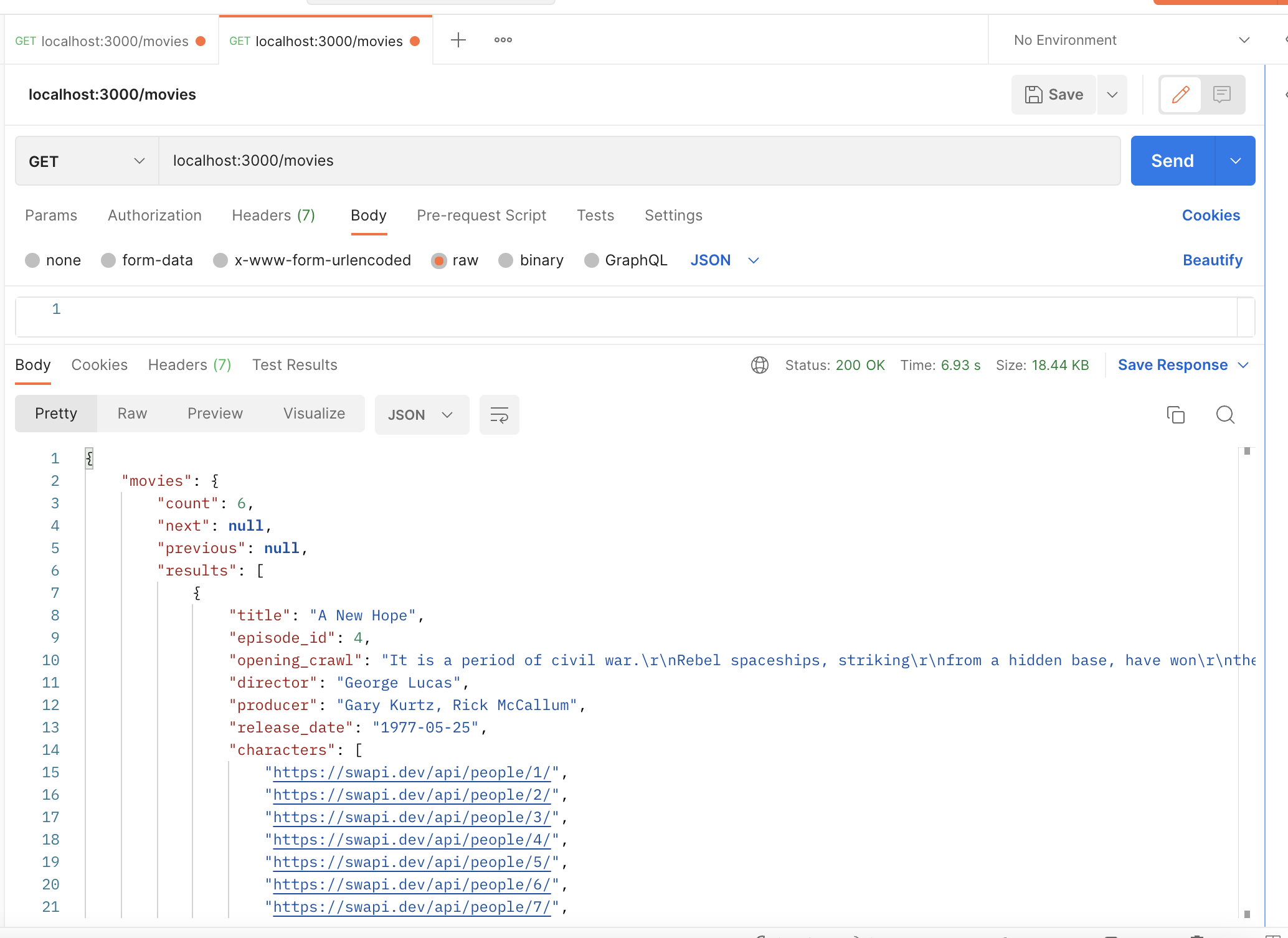Click the pencil edit mode icon

click(x=1180, y=95)
